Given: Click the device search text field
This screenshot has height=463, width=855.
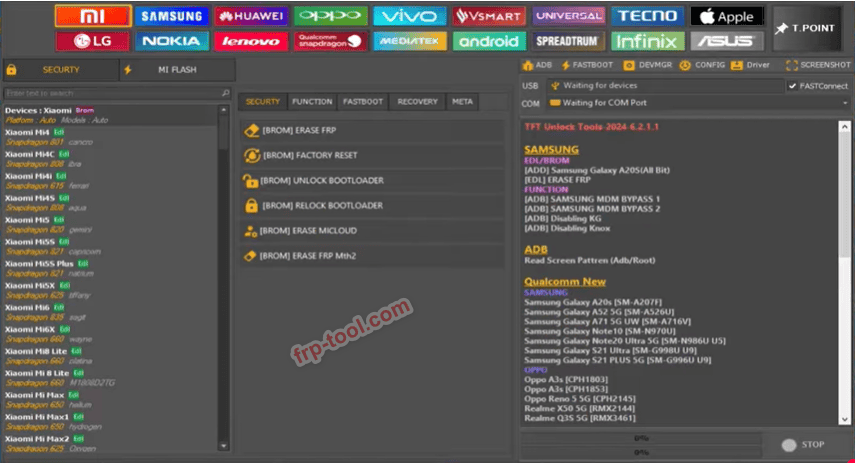Looking at the screenshot, I should (112, 93).
